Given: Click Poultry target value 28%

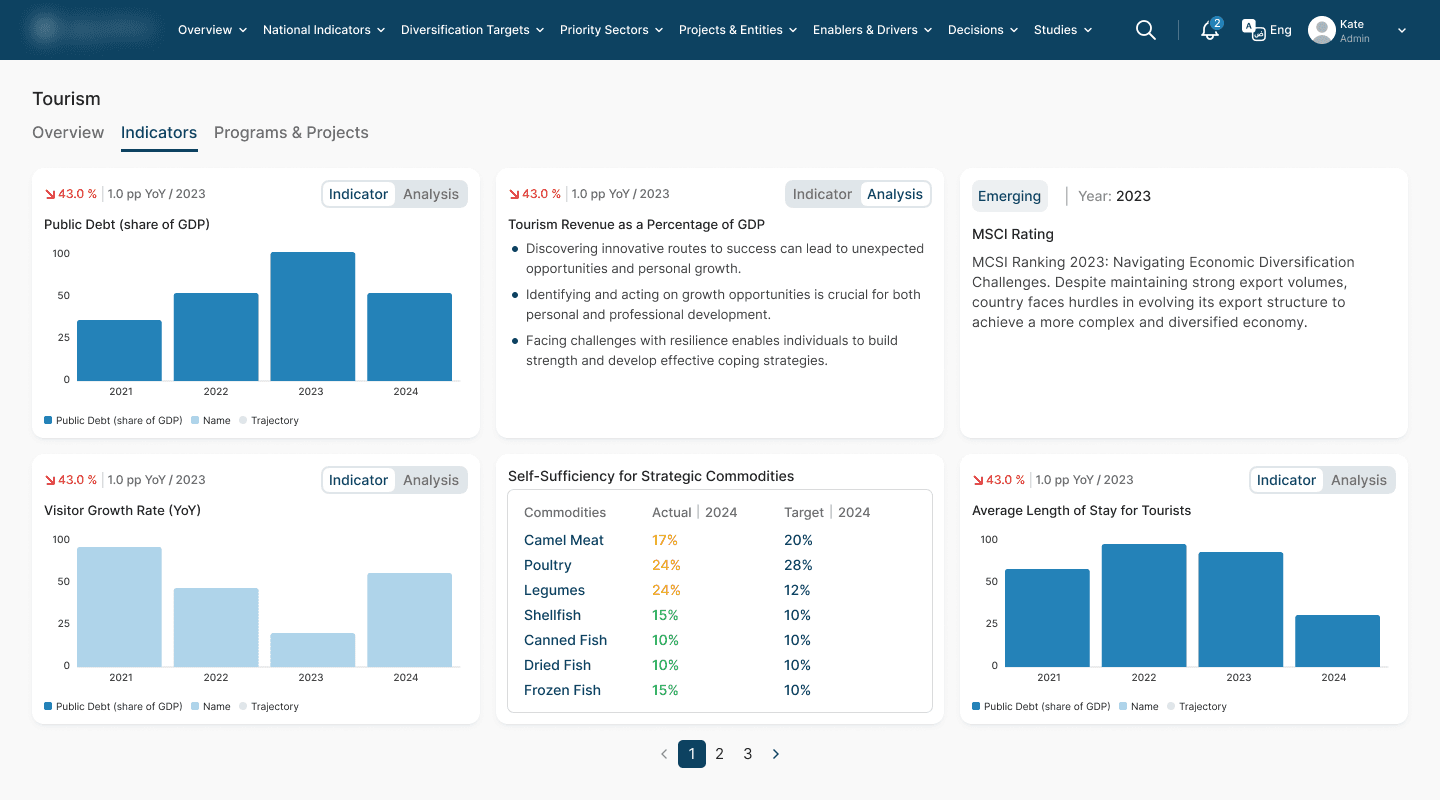Looking at the screenshot, I should [798, 565].
